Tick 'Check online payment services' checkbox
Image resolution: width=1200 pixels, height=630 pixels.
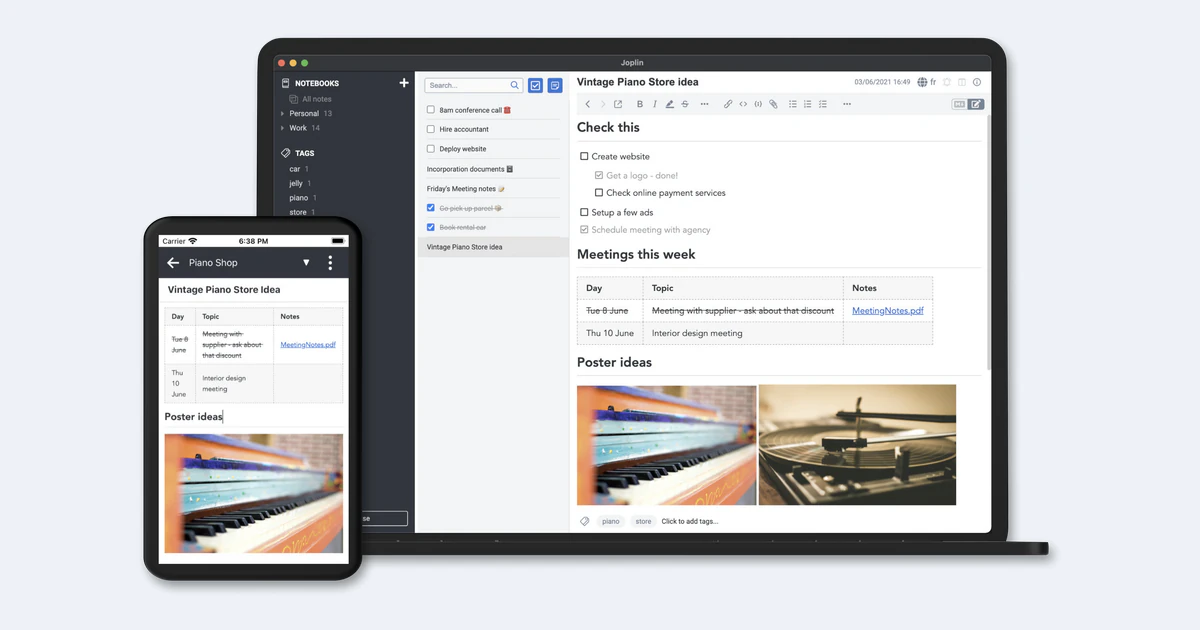(x=599, y=193)
